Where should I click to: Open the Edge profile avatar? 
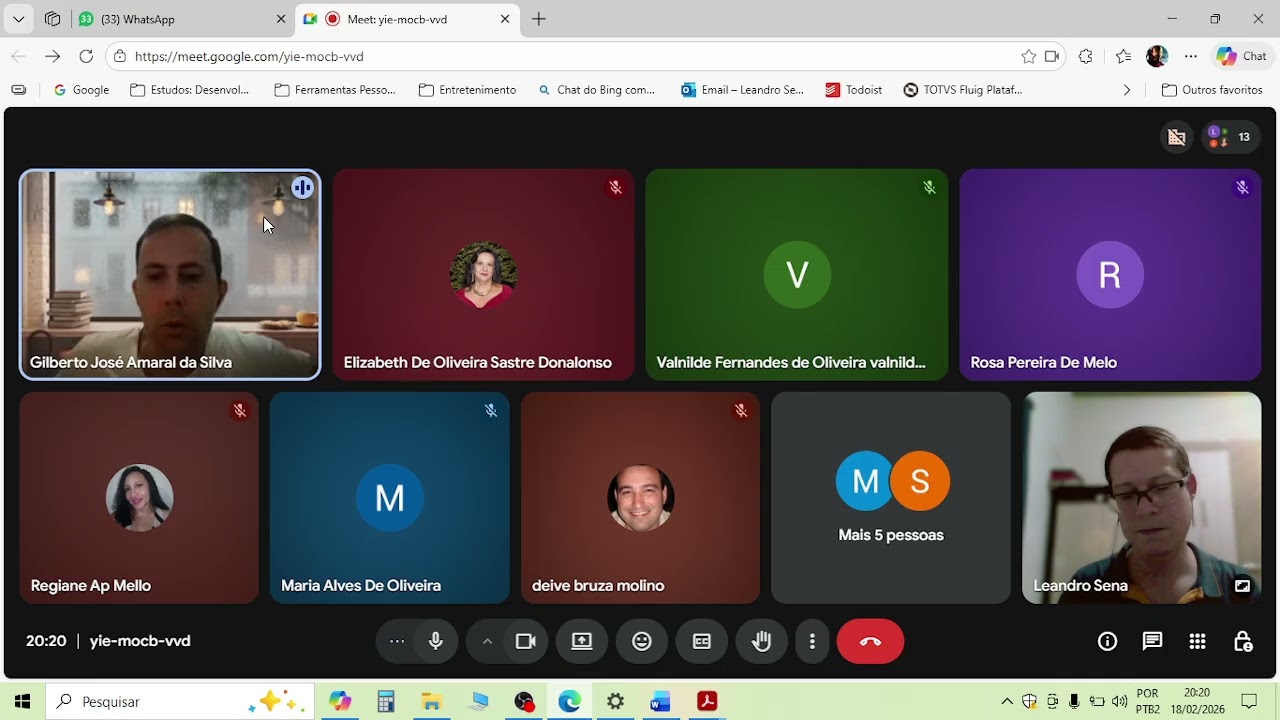[1157, 57]
